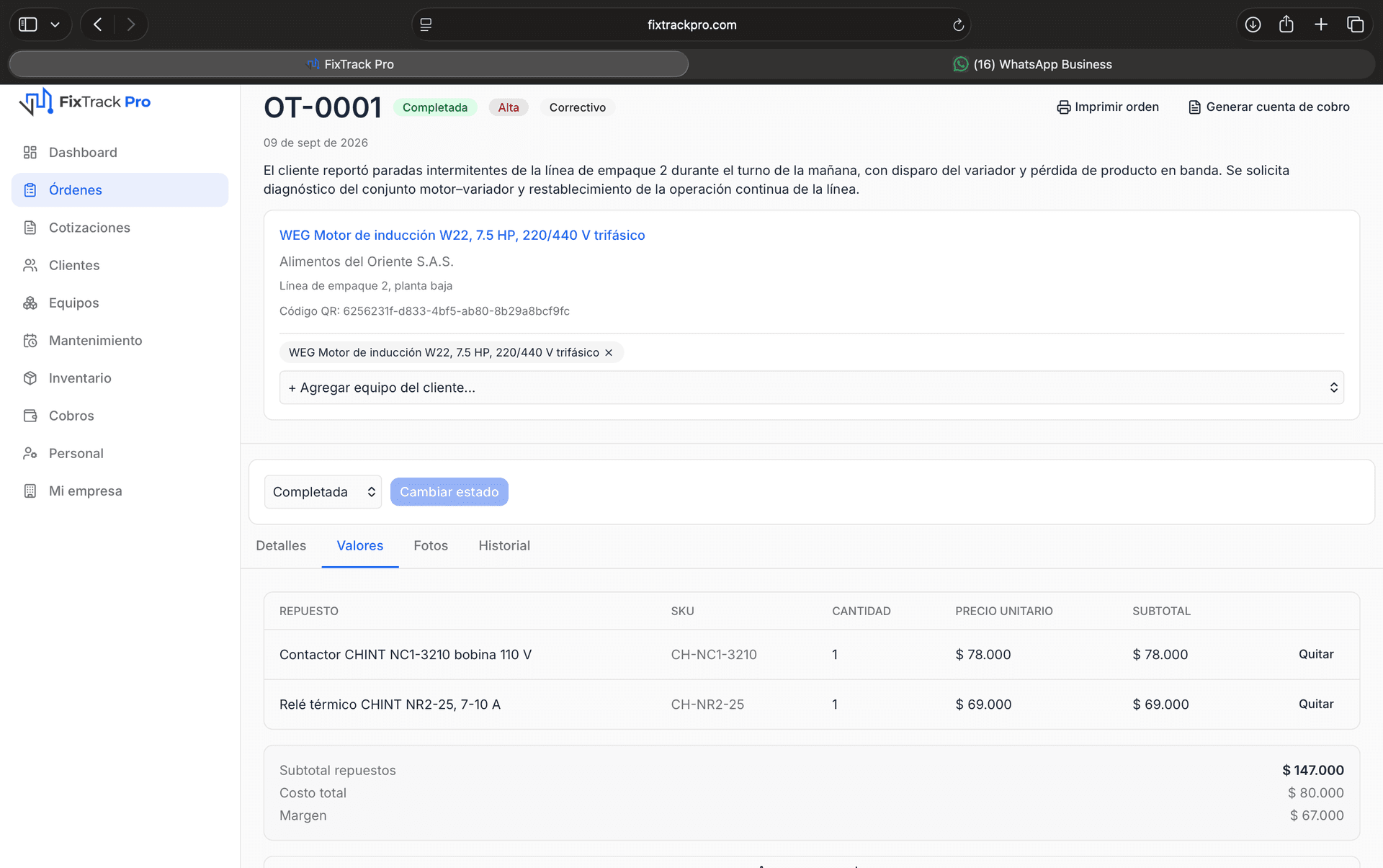This screenshot has width=1383, height=868.
Task: Click the fixtrackpro.com address bar
Action: point(691,25)
